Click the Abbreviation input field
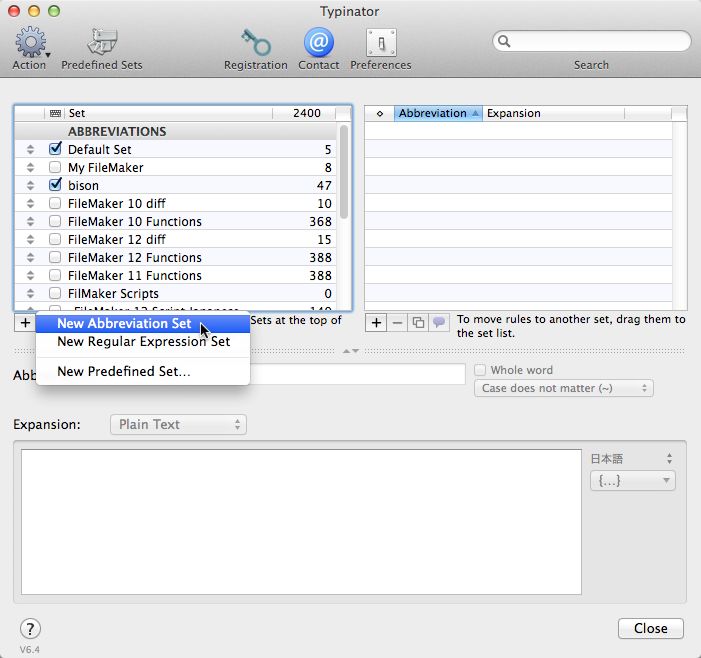The height and width of the screenshot is (658, 701). tap(358, 374)
